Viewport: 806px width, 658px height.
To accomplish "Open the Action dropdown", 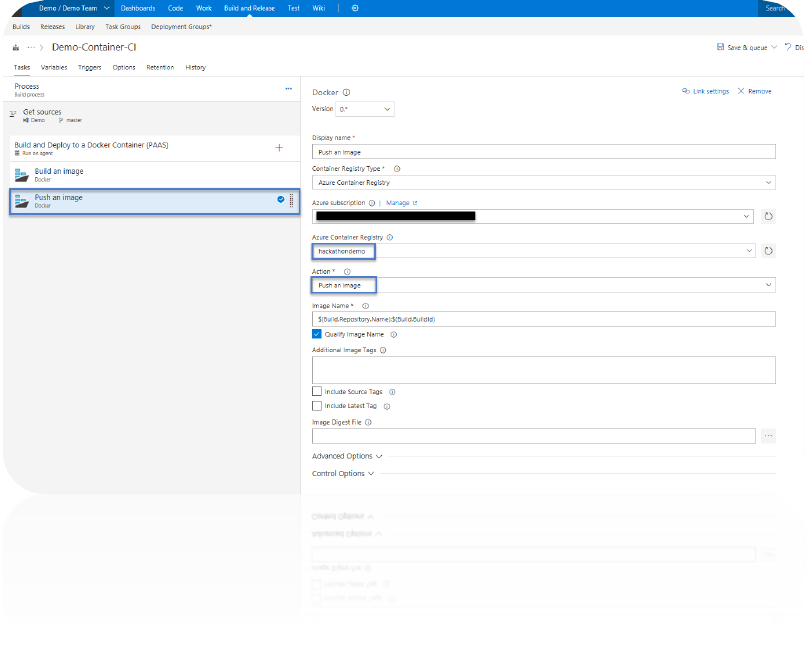I will (544, 285).
